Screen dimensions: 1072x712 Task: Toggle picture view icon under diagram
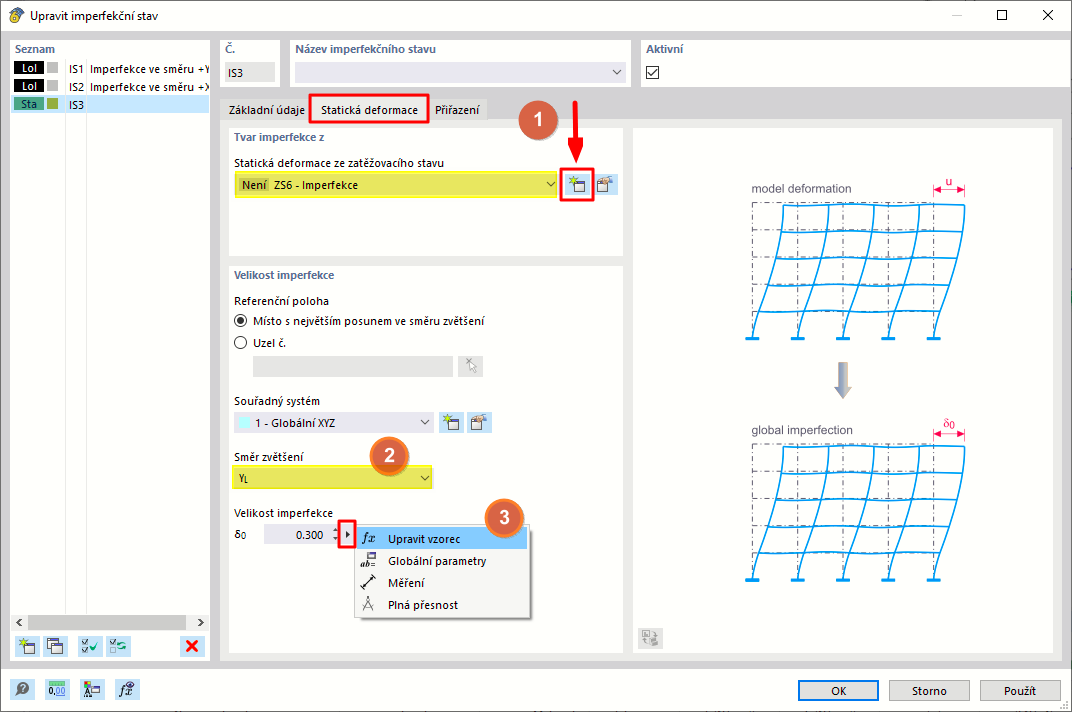point(650,638)
